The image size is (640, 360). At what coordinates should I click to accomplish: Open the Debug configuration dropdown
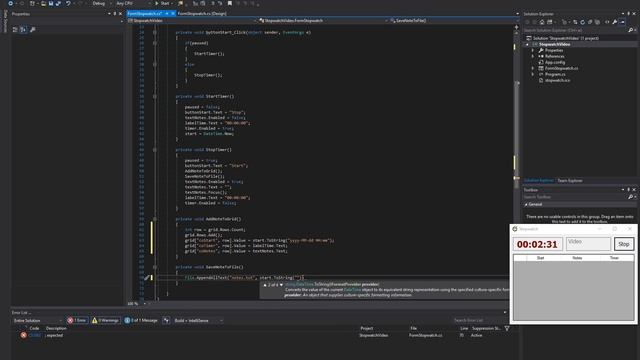coord(101,3)
